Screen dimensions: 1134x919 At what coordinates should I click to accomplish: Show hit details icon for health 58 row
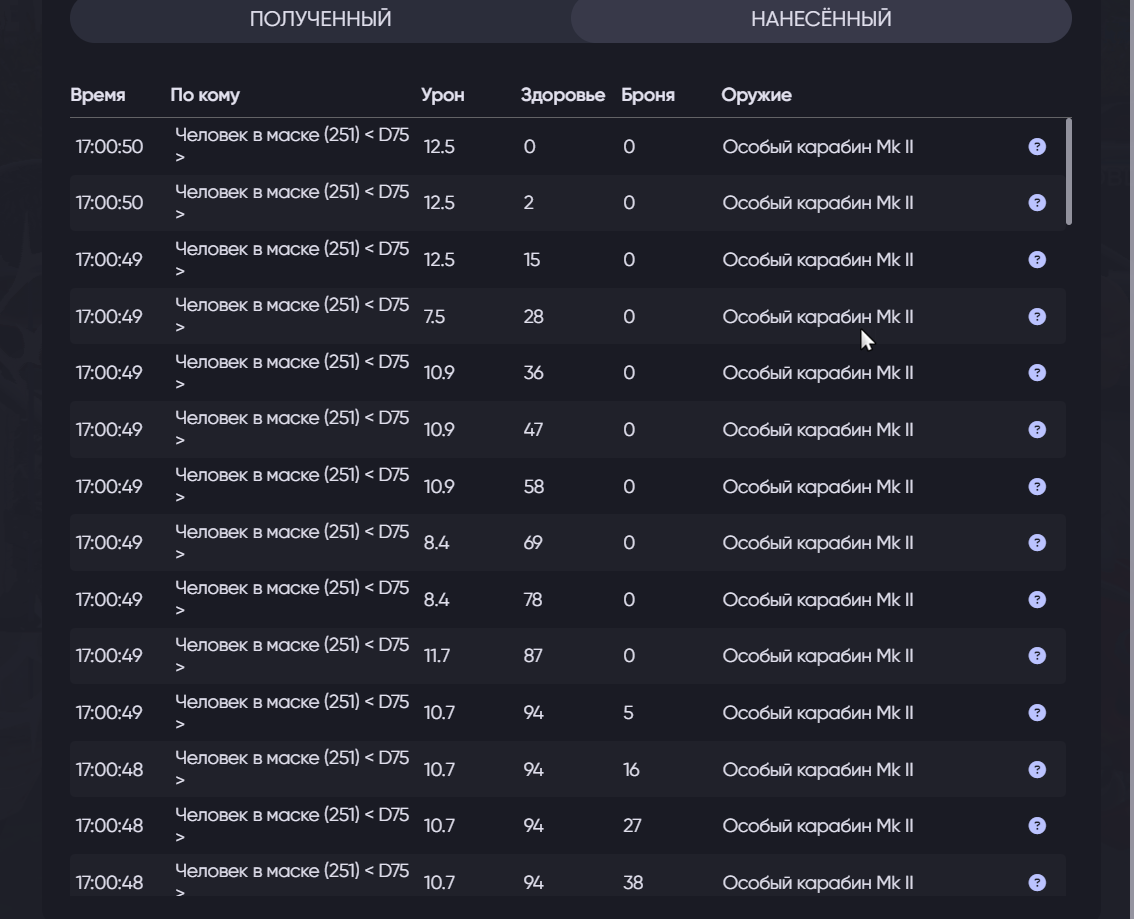tap(1037, 487)
